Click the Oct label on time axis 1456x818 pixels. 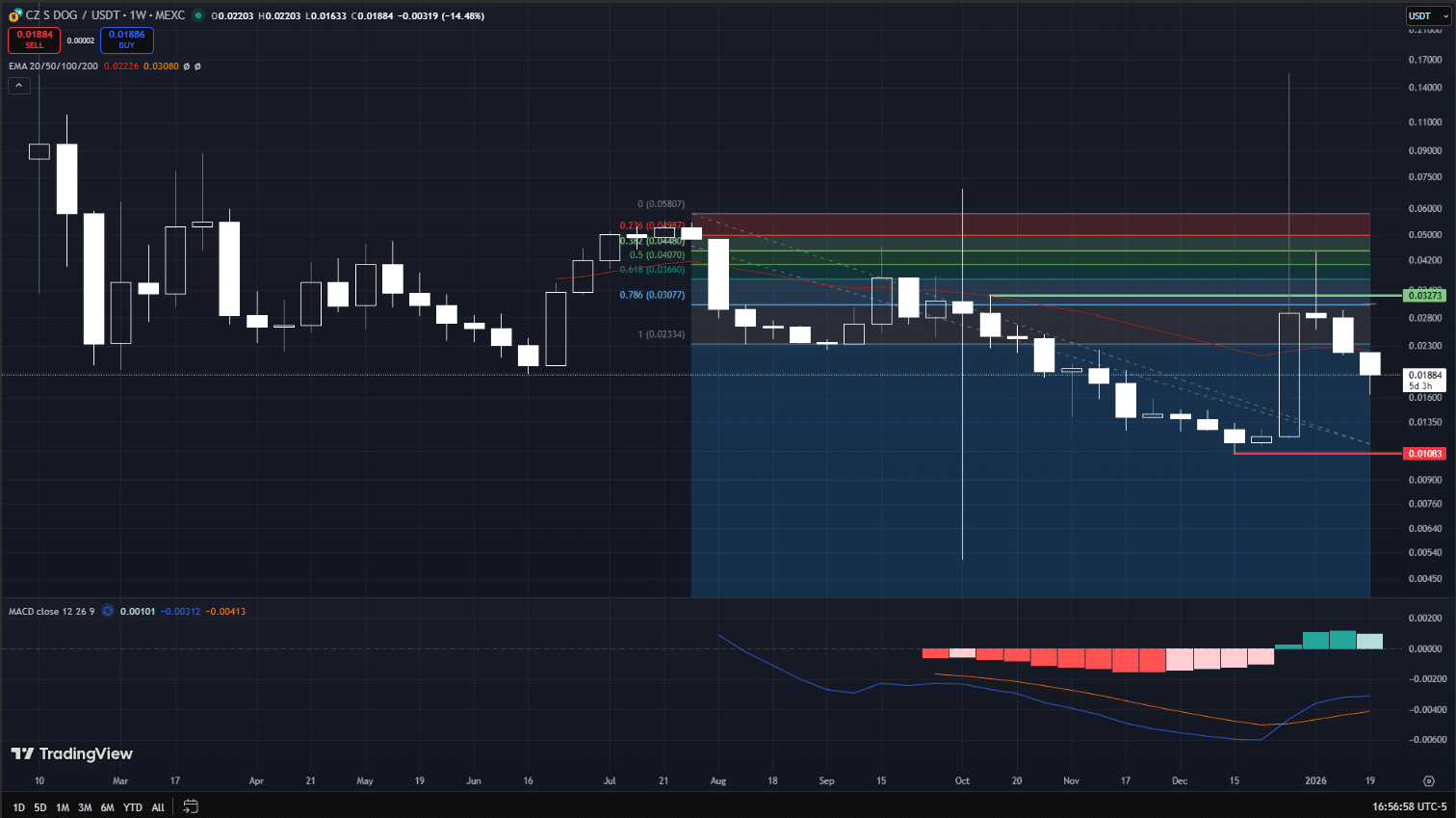pyautogui.click(x=962, y=780)
